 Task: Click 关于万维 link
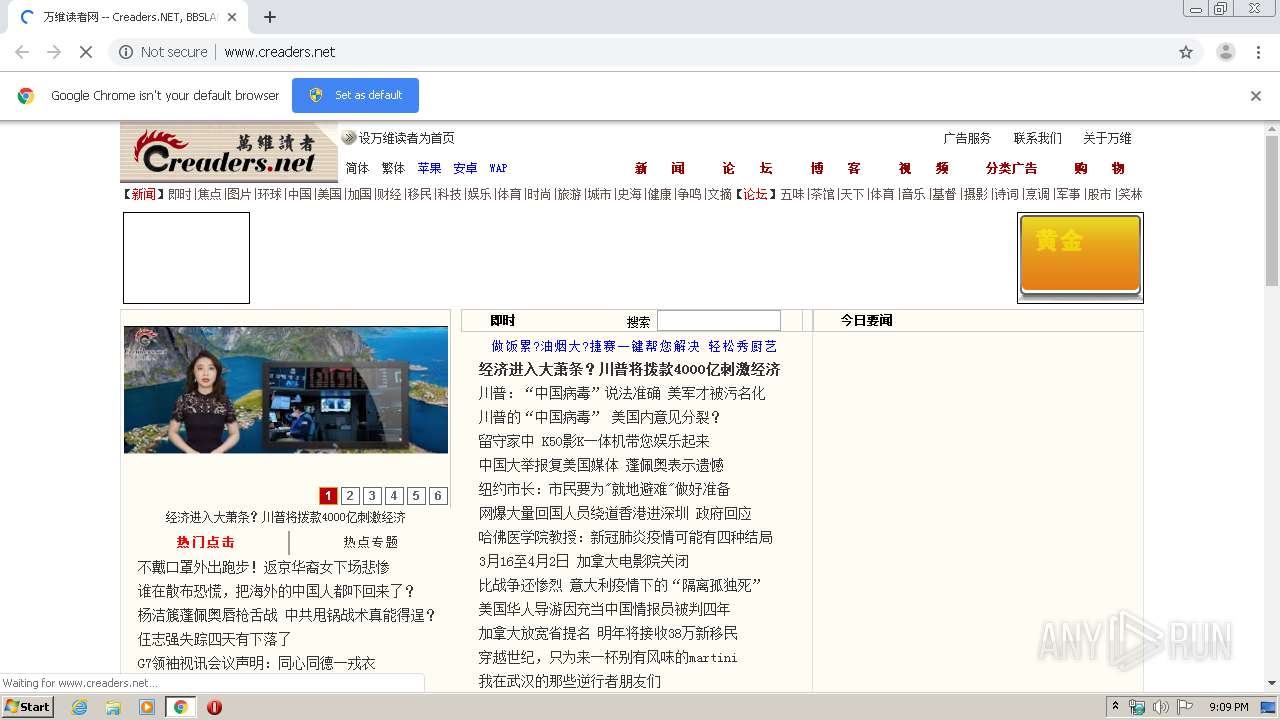point(1107,138)
